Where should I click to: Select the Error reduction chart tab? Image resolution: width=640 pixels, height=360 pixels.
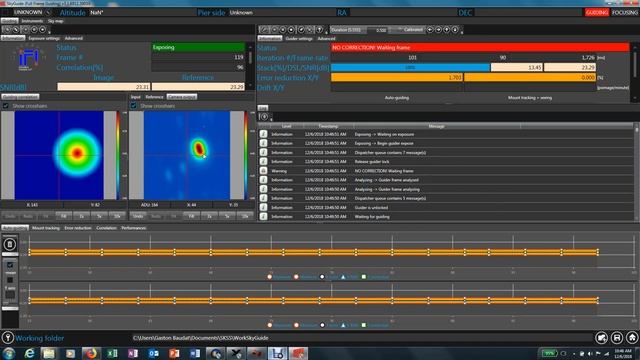[x=78, y=228]
